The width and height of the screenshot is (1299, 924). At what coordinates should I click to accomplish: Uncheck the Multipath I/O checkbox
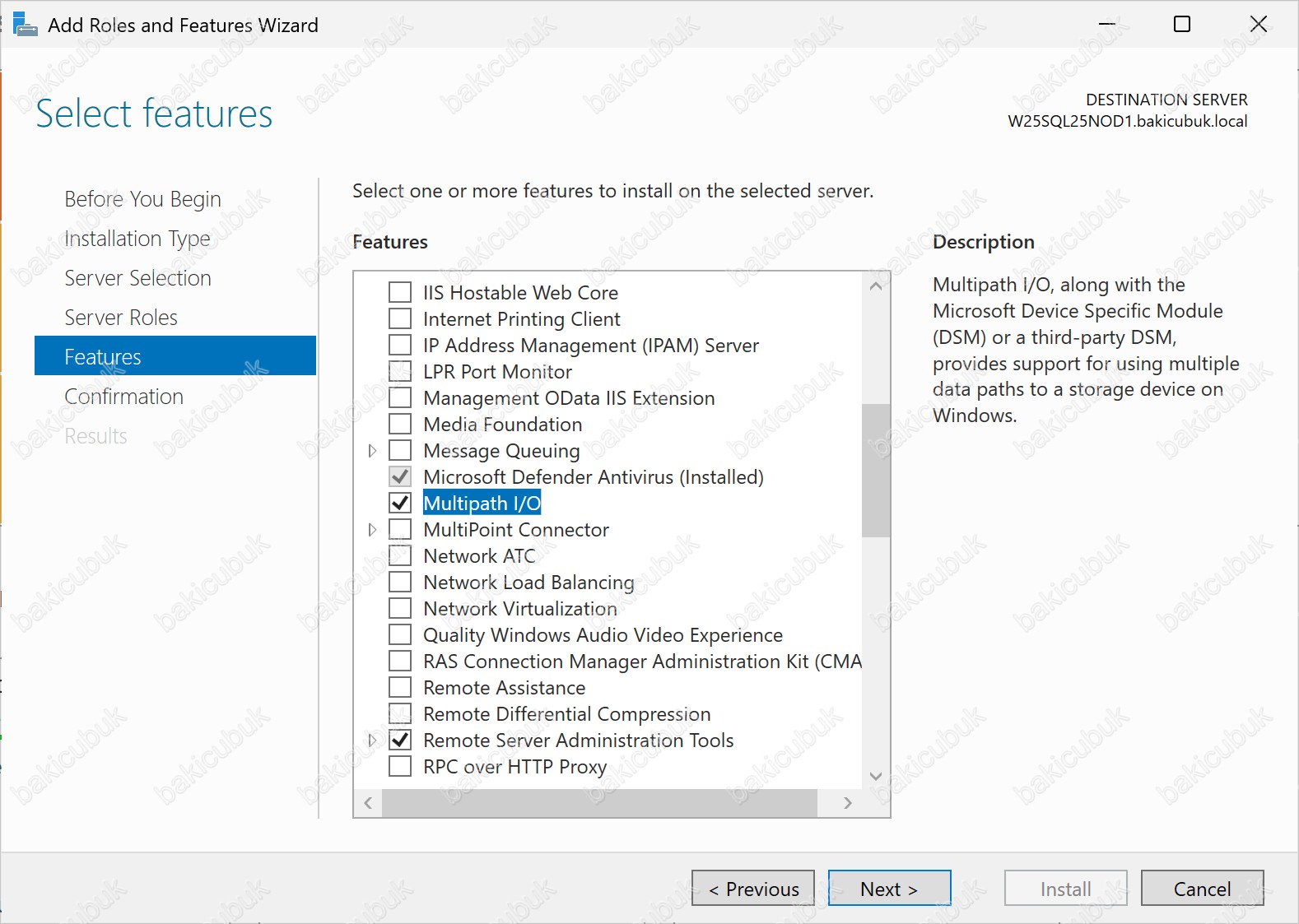click(400, 503)
